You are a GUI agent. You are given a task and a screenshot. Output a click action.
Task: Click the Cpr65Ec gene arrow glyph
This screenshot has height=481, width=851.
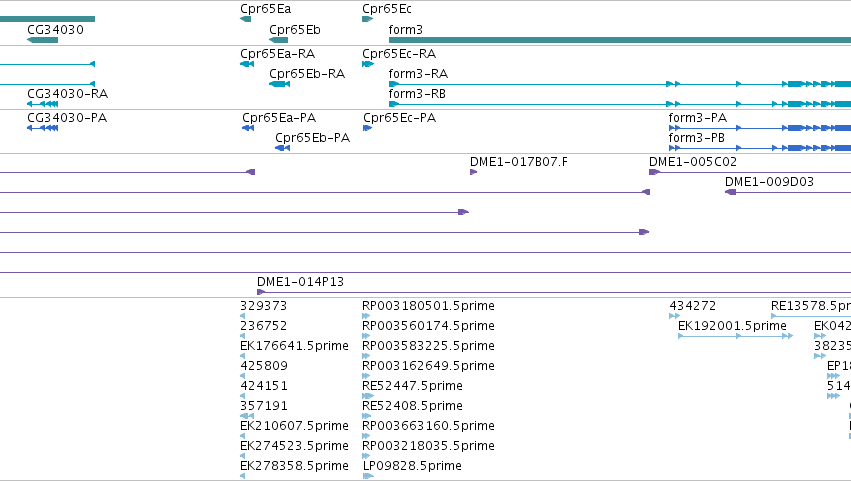click(x=367, y=20)
